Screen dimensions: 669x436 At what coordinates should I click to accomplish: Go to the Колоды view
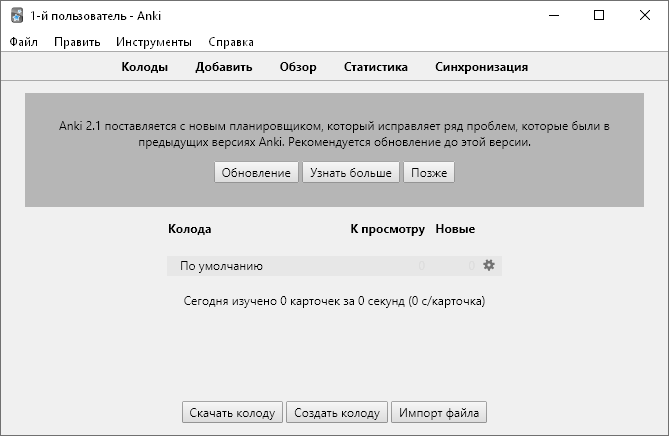point(144,67)
